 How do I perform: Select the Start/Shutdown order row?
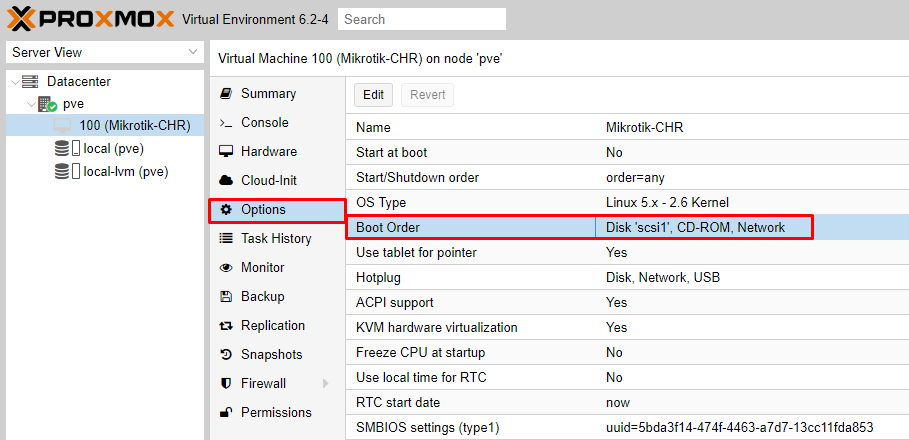[627, 177]
